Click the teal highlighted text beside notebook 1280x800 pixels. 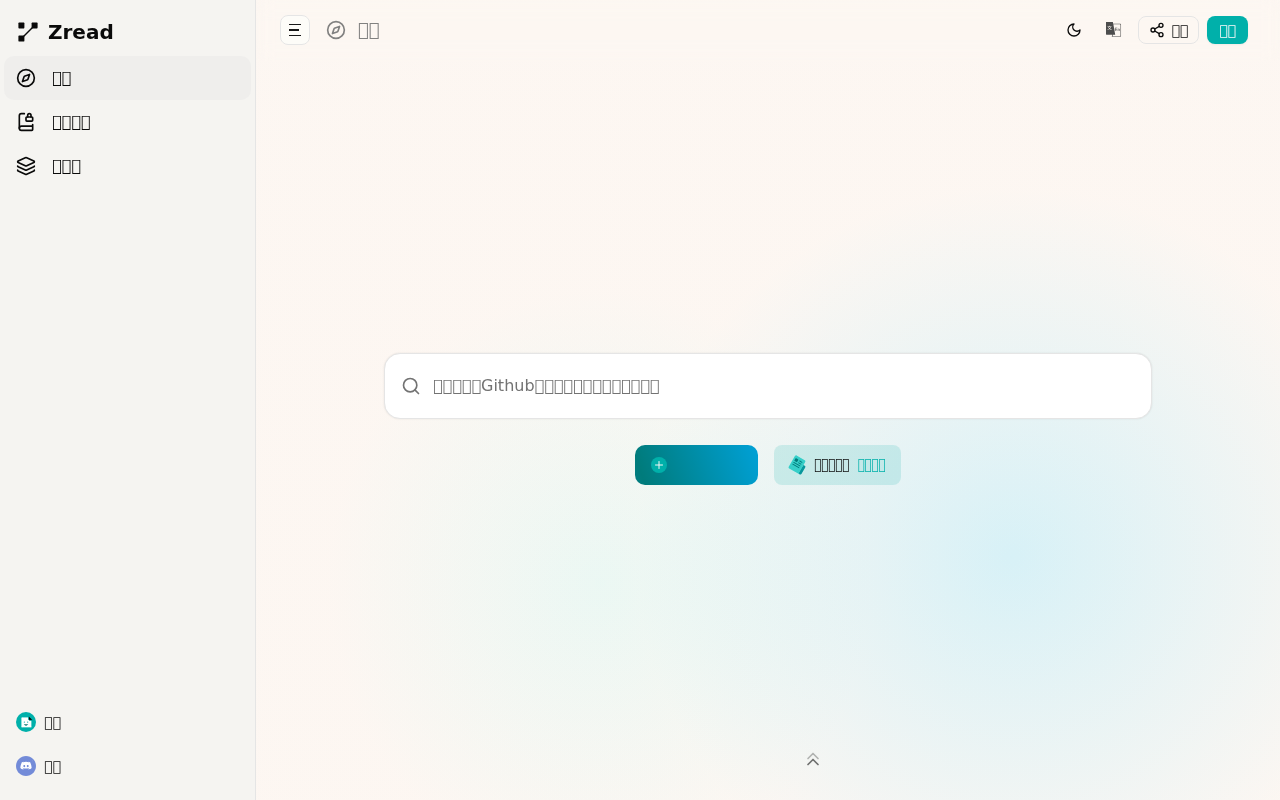click(x=871, y=465)
